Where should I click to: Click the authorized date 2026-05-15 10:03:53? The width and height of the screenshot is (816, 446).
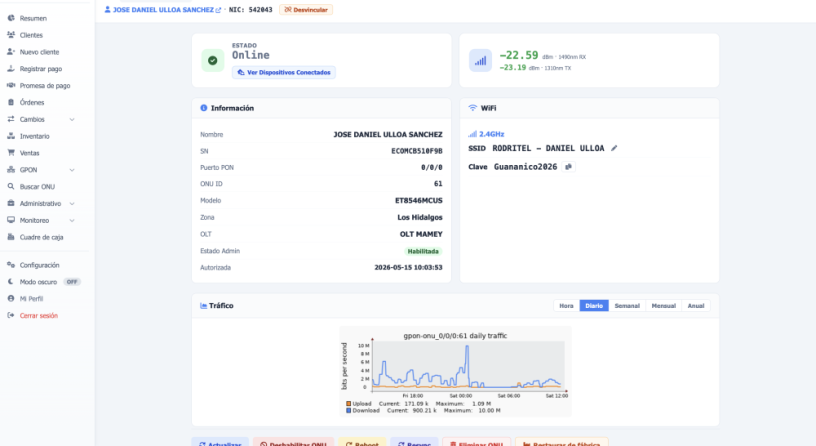point(409,267)
